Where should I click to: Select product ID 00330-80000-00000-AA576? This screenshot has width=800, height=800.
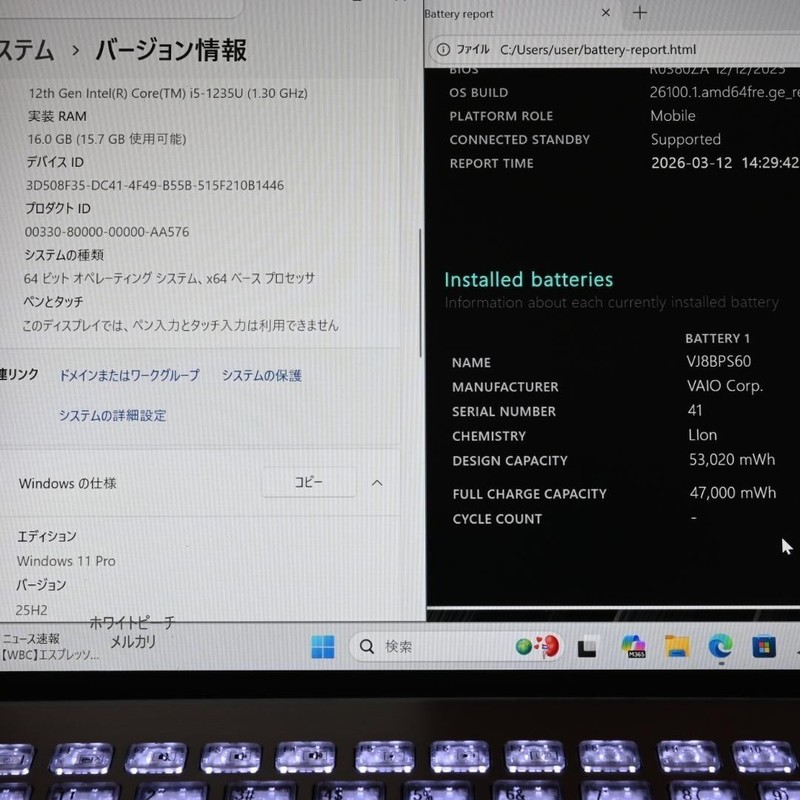click(x=107, y=232)
